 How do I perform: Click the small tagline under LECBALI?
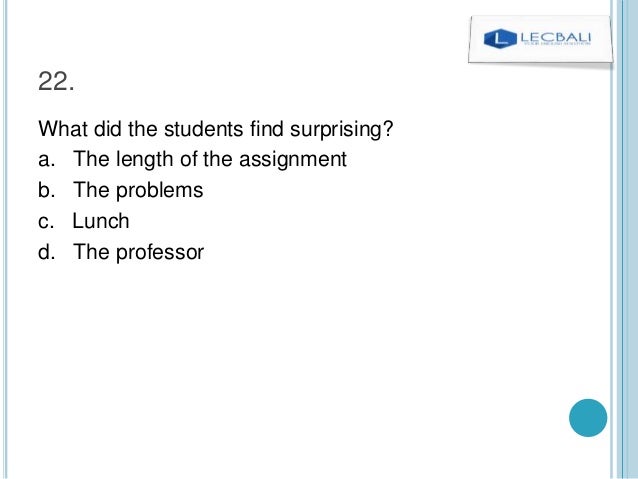tap(556, 44)
